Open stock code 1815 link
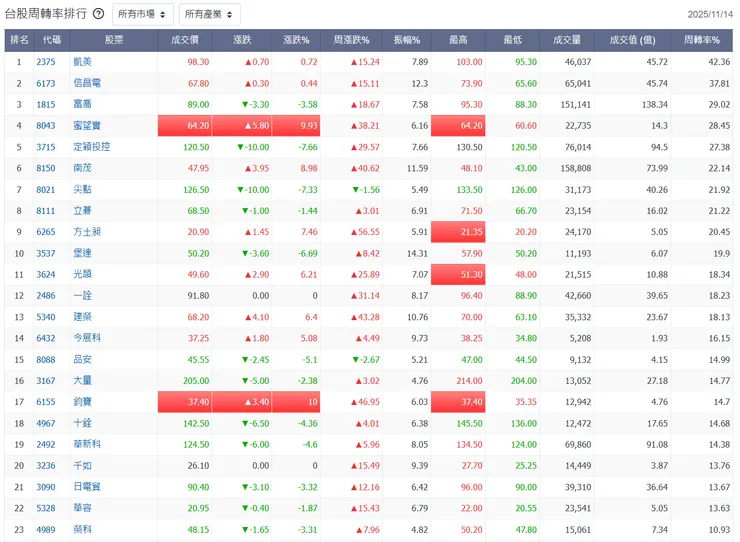The image size is (740, 542). [46, 105]
